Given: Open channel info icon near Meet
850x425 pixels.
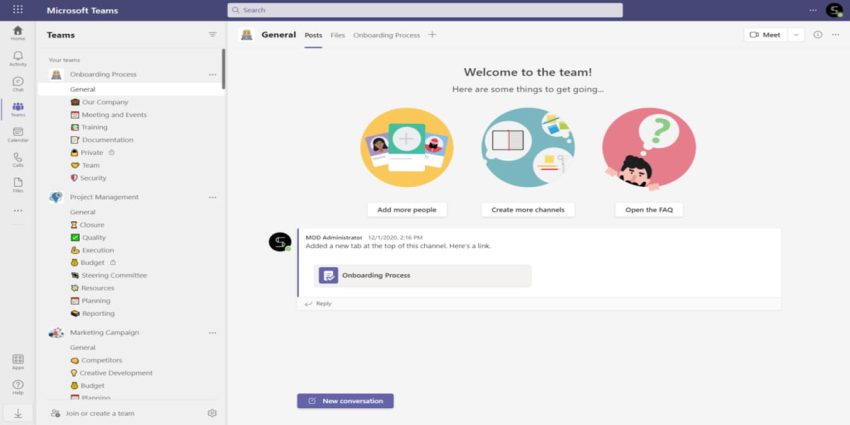Looking at the screenshot, I should click(817, 35).
